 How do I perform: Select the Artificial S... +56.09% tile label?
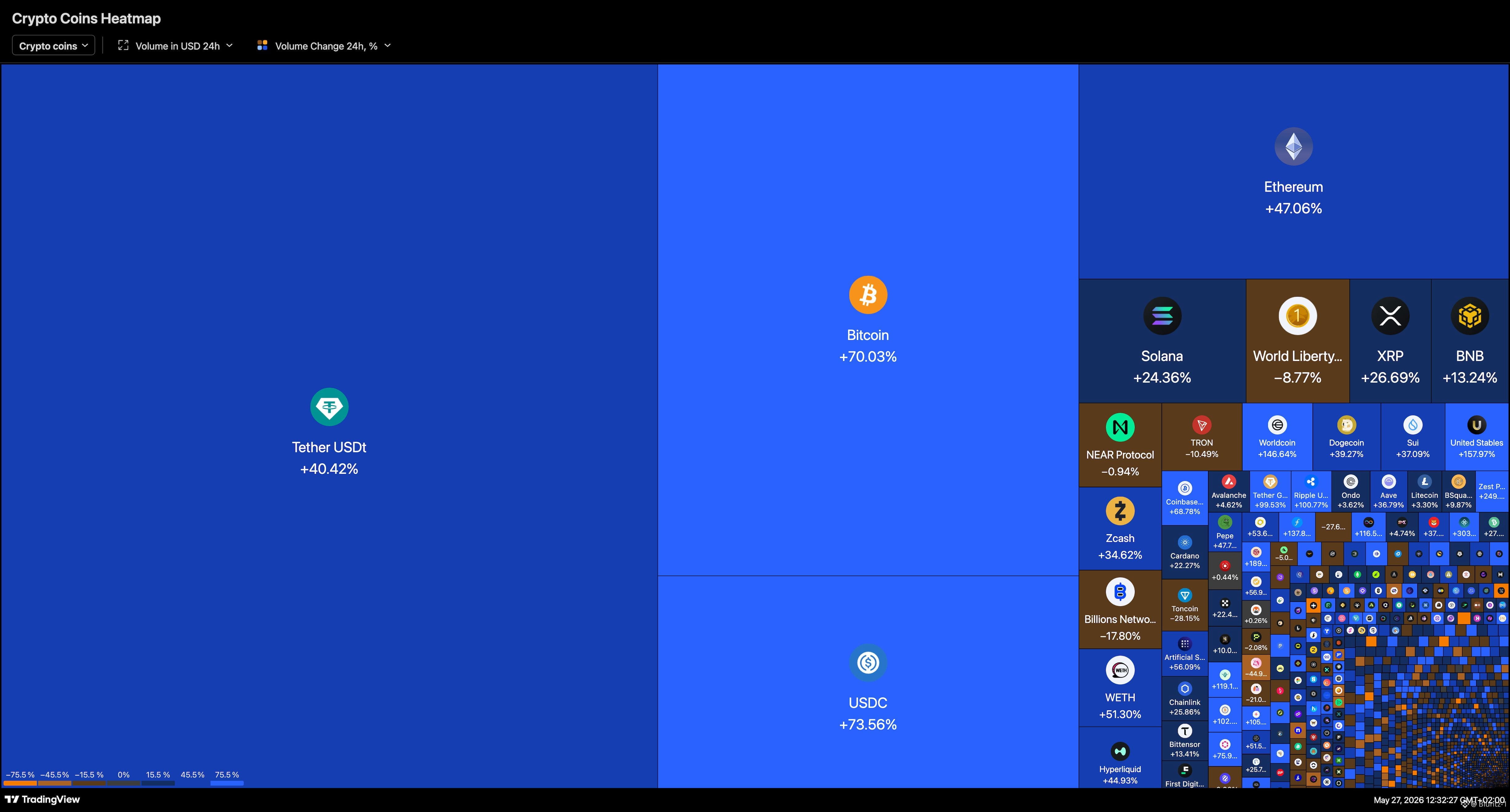coord(1185,662)
